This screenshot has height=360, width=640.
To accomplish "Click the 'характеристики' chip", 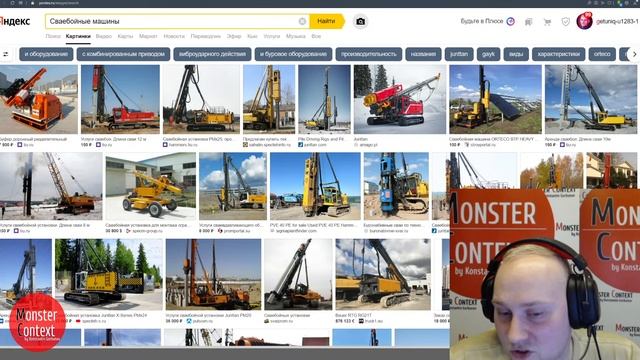I will tap(558, 54).
